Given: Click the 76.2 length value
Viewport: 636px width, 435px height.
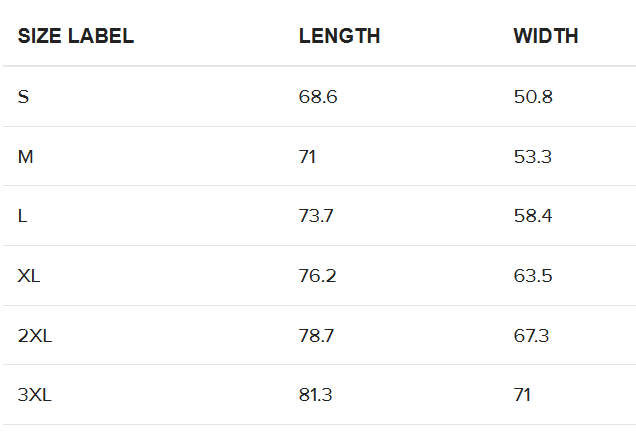Looking at the screenshot, I should click(x=318, y=276).
